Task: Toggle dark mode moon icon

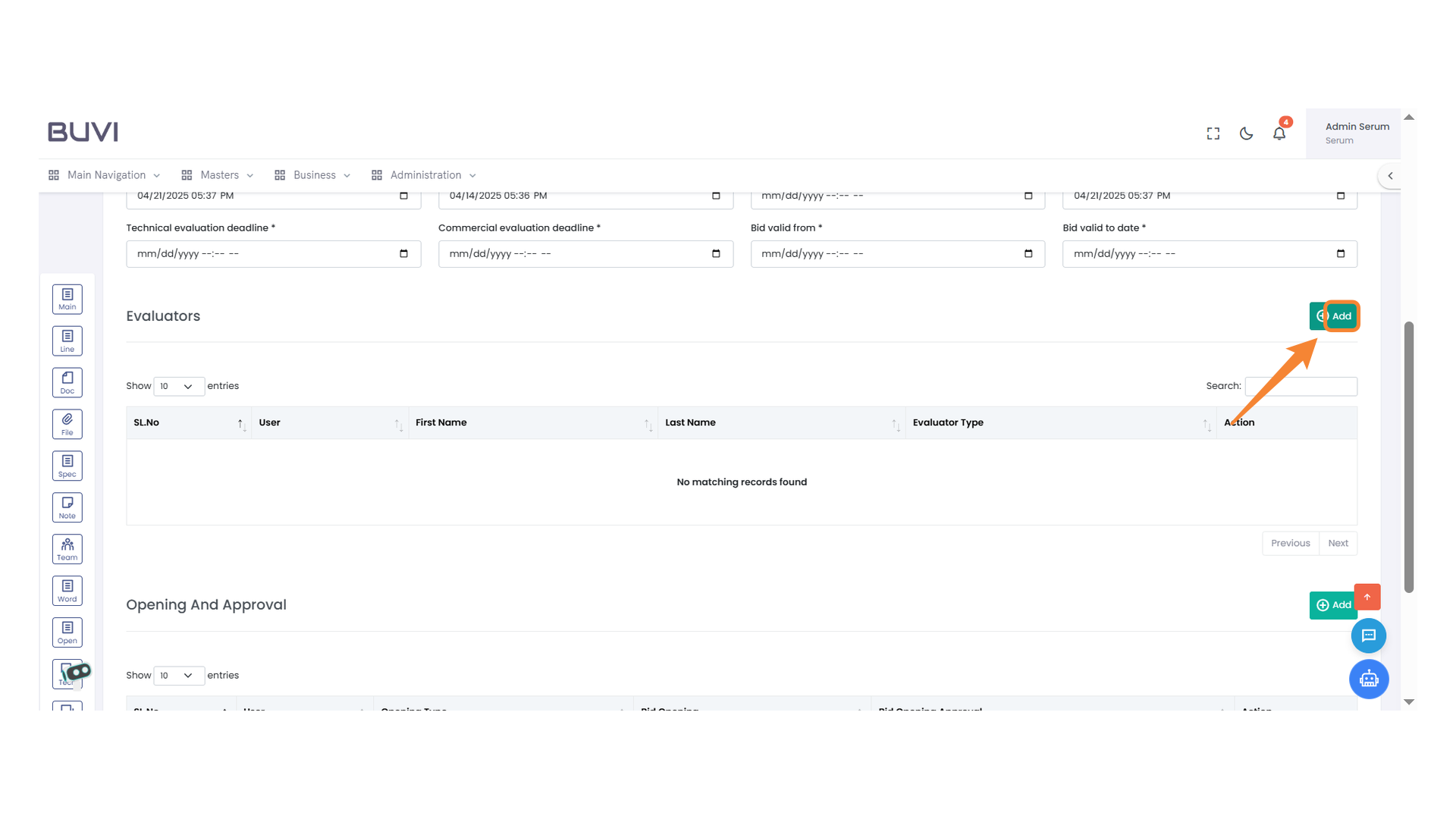Action: coord(1246,133)
